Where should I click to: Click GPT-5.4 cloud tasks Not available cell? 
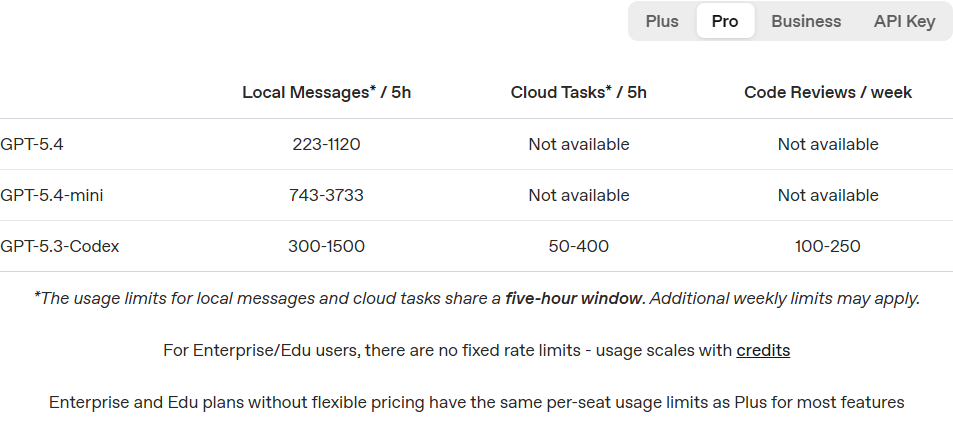tap(579, 144)
